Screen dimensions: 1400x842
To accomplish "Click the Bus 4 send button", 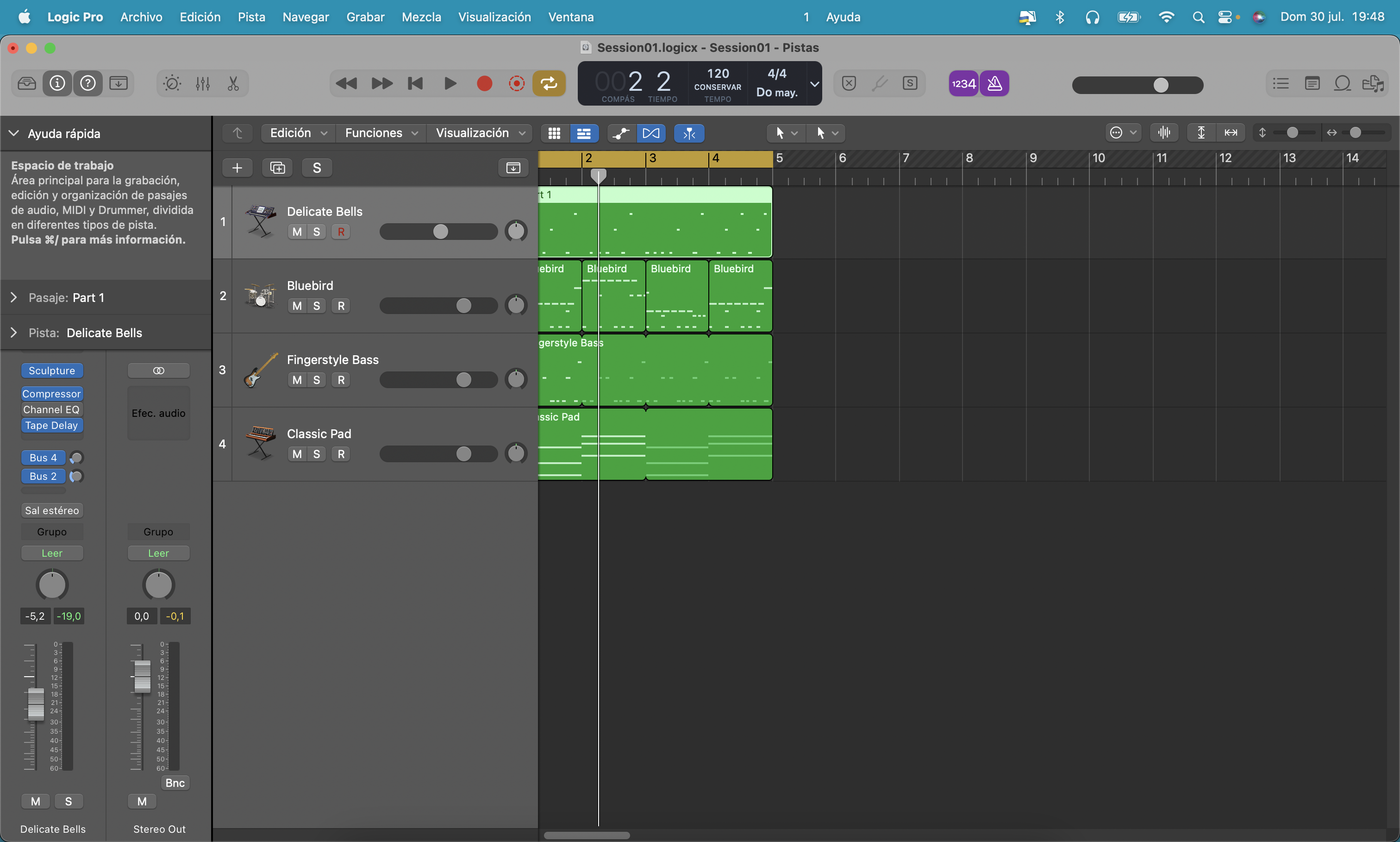I will pos(44,457).
